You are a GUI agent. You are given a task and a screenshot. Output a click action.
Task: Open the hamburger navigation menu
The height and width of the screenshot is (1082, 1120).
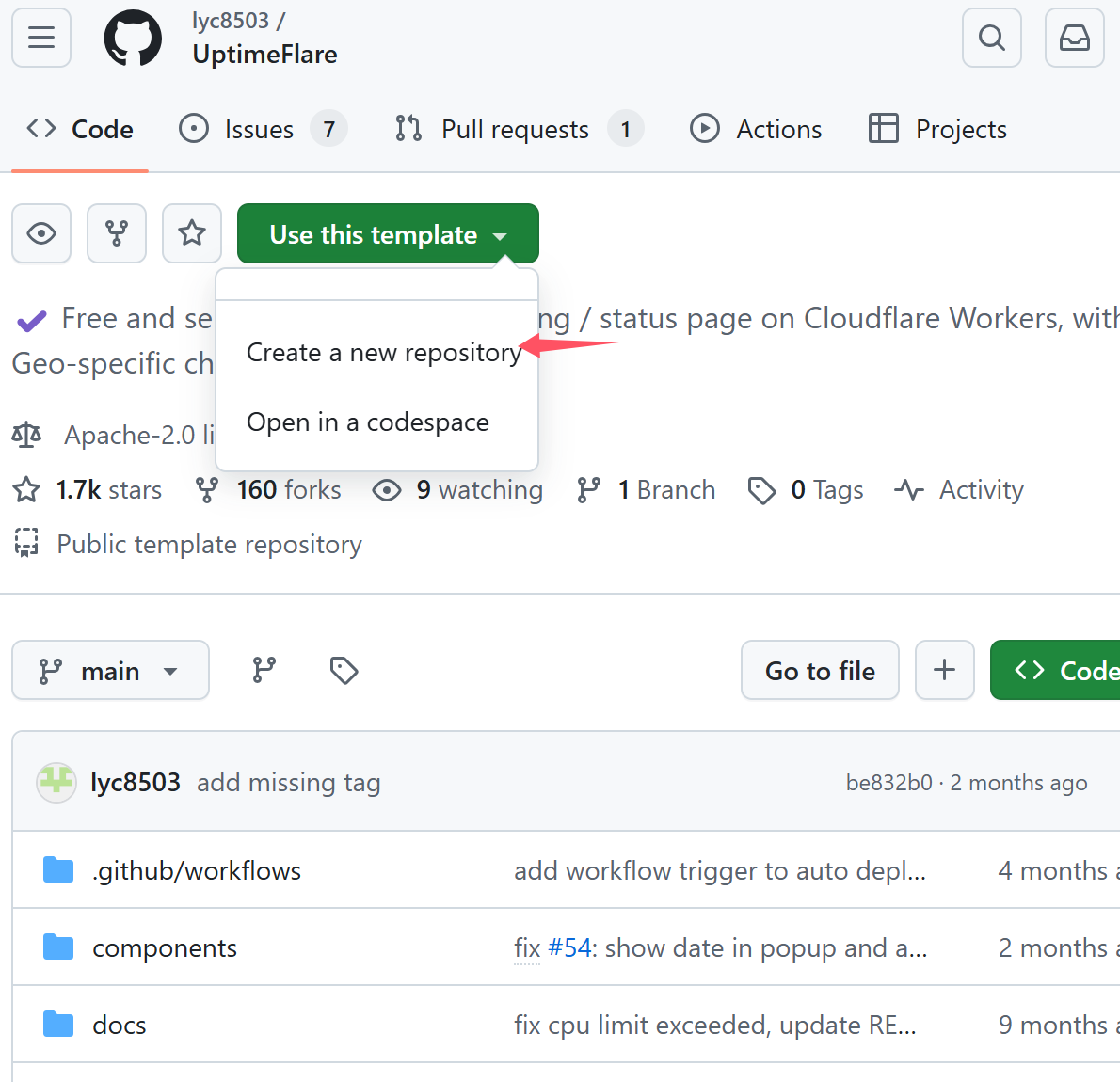tap(41, 38)
